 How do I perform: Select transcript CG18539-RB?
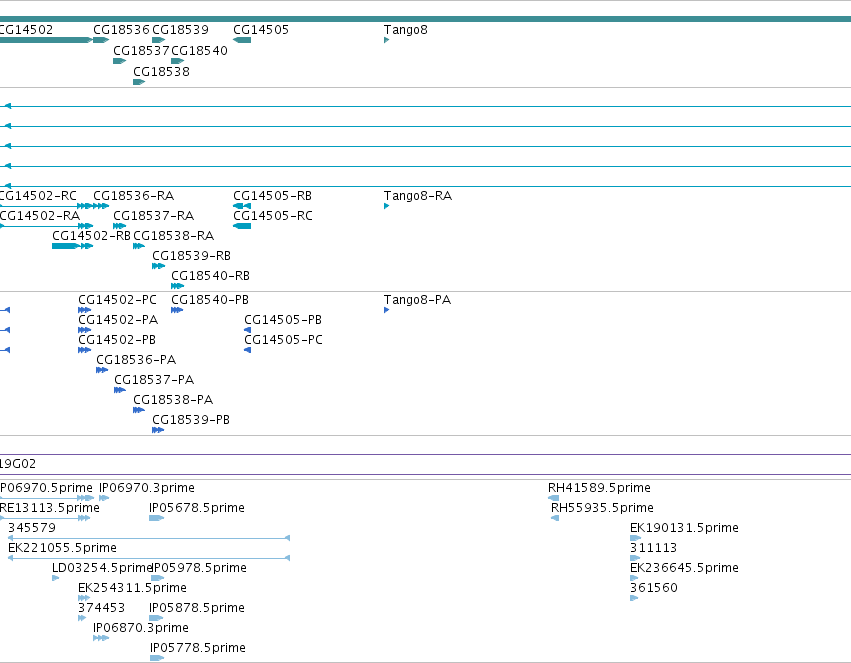(x=192, y=256)
